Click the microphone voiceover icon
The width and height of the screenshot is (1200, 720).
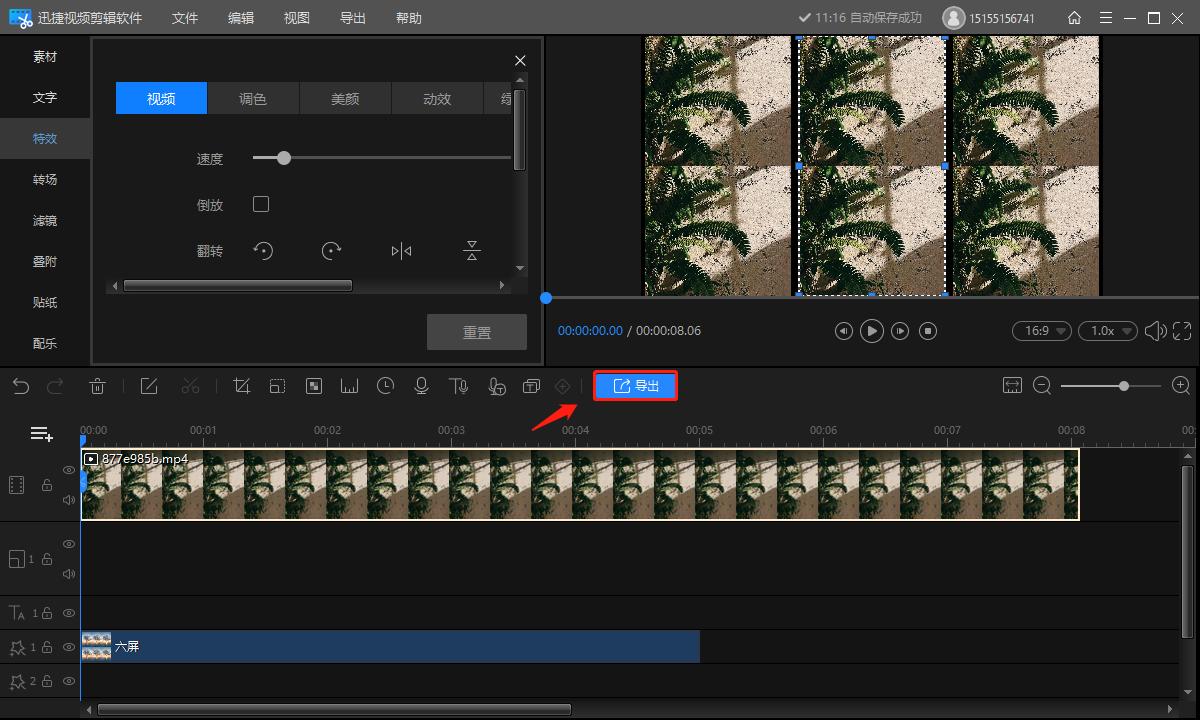click(x=422, y=387)
